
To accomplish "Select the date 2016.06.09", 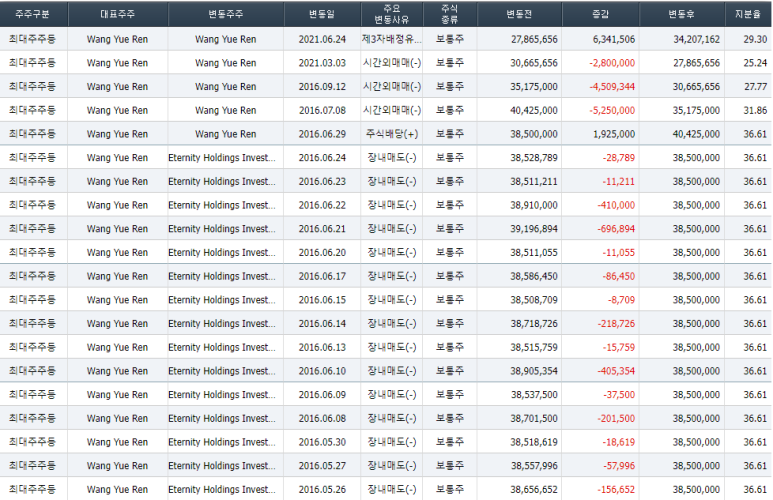I will pyautogui.click(x=322, y=395).
